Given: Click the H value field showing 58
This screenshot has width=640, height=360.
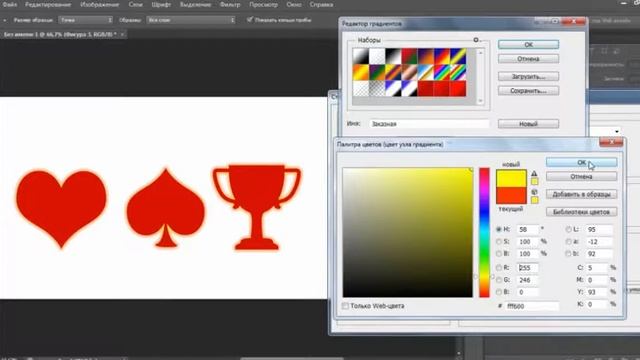Looking at the screenshot, I should [x=528, y=229].
